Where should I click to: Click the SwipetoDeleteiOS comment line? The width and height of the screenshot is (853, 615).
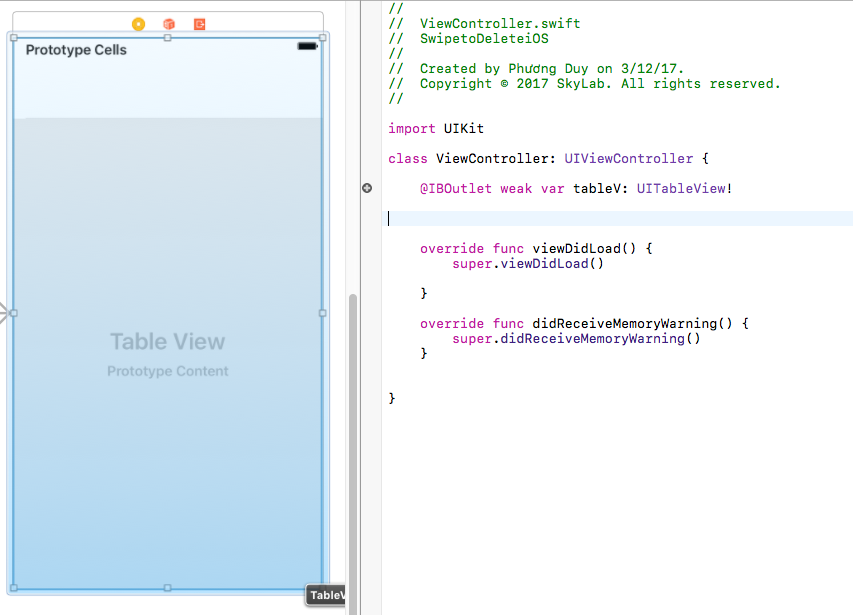point(468,39)
